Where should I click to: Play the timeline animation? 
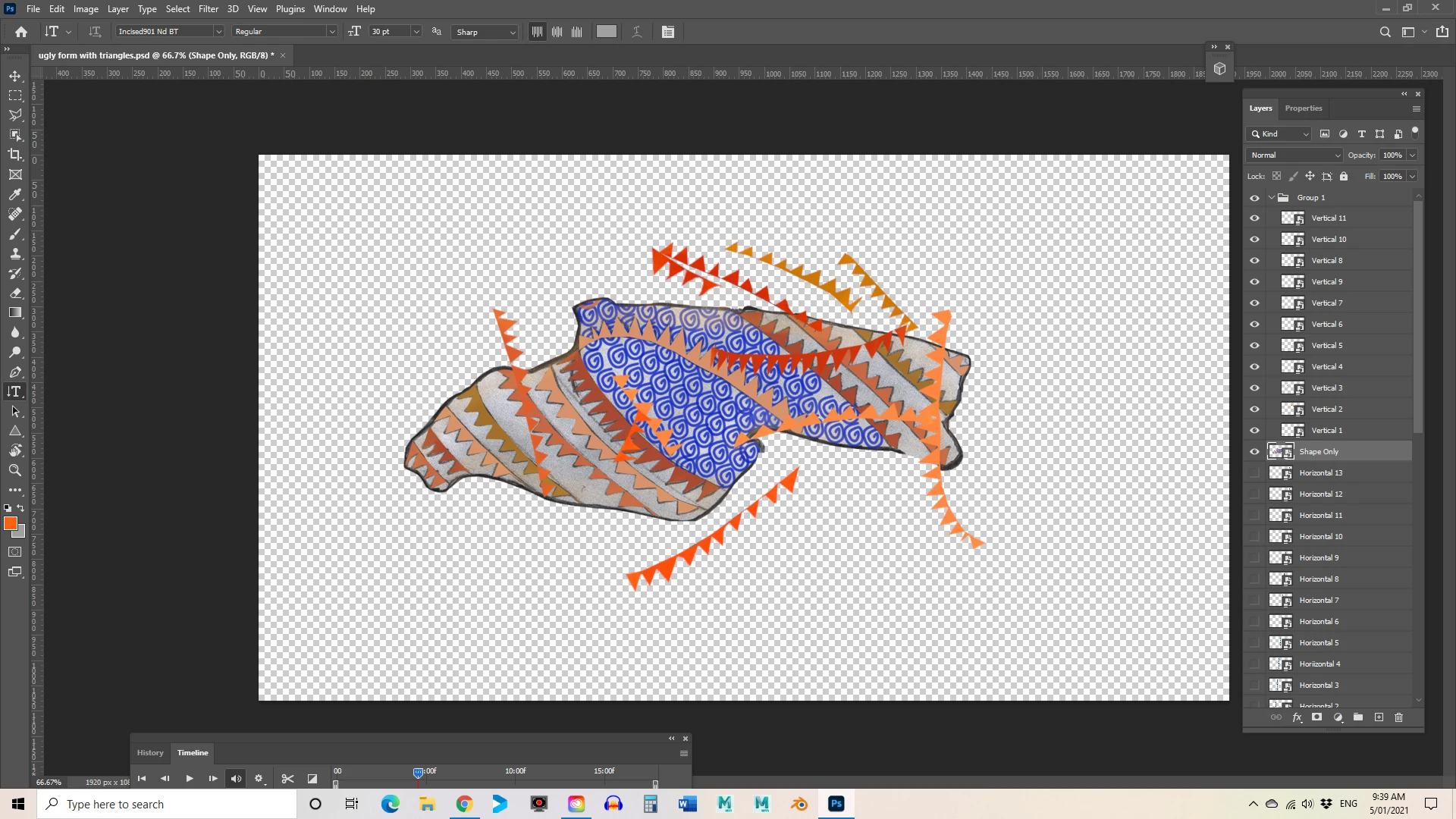point(190,779)
